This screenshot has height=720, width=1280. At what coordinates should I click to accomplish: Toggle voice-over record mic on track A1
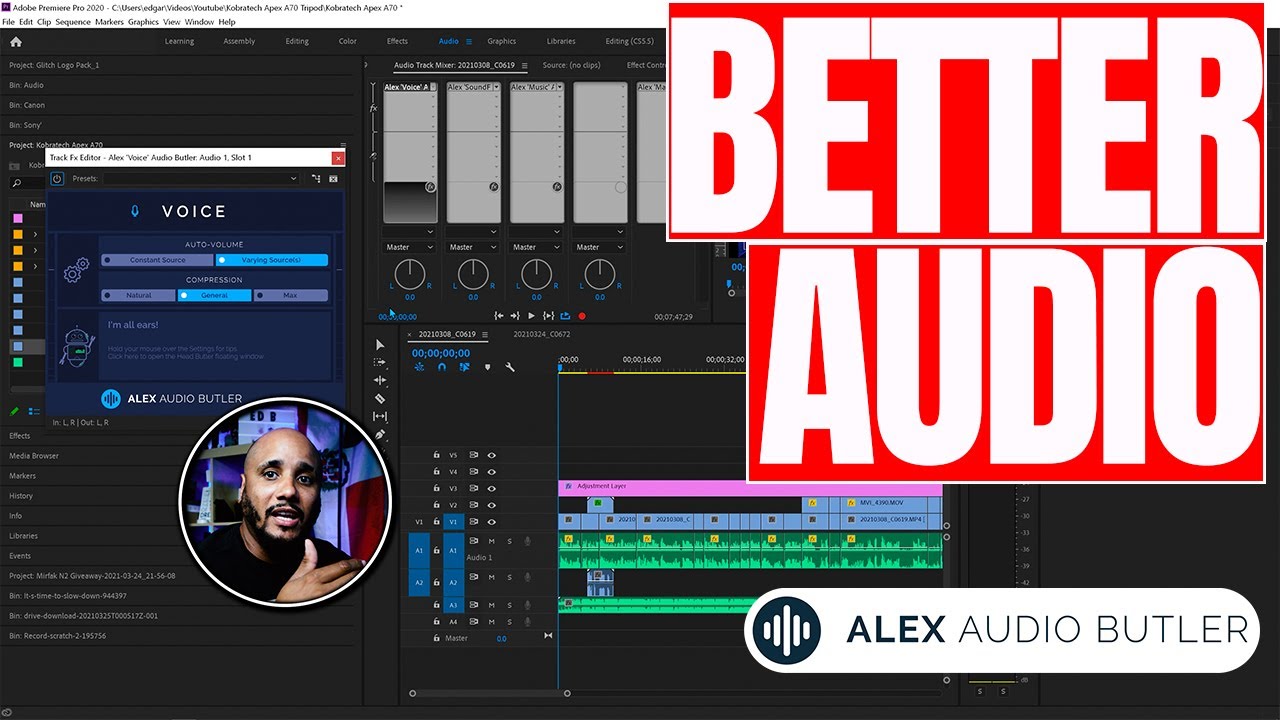527,541
